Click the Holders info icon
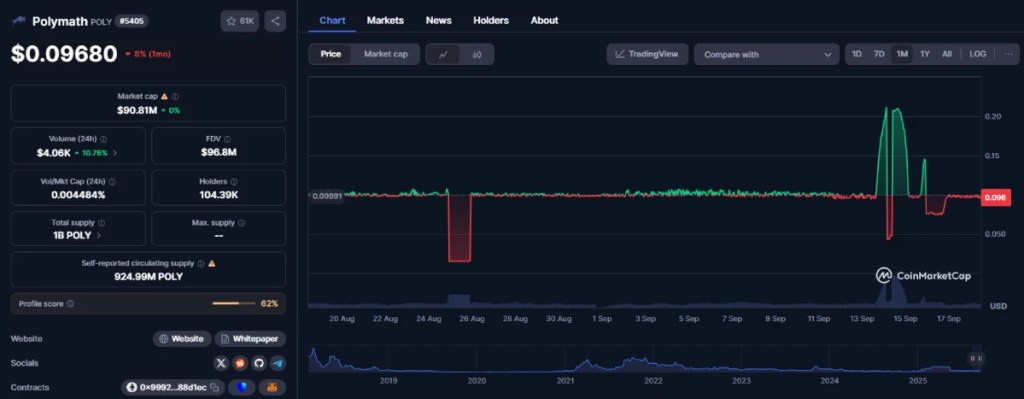 click(x=234, y=182)
